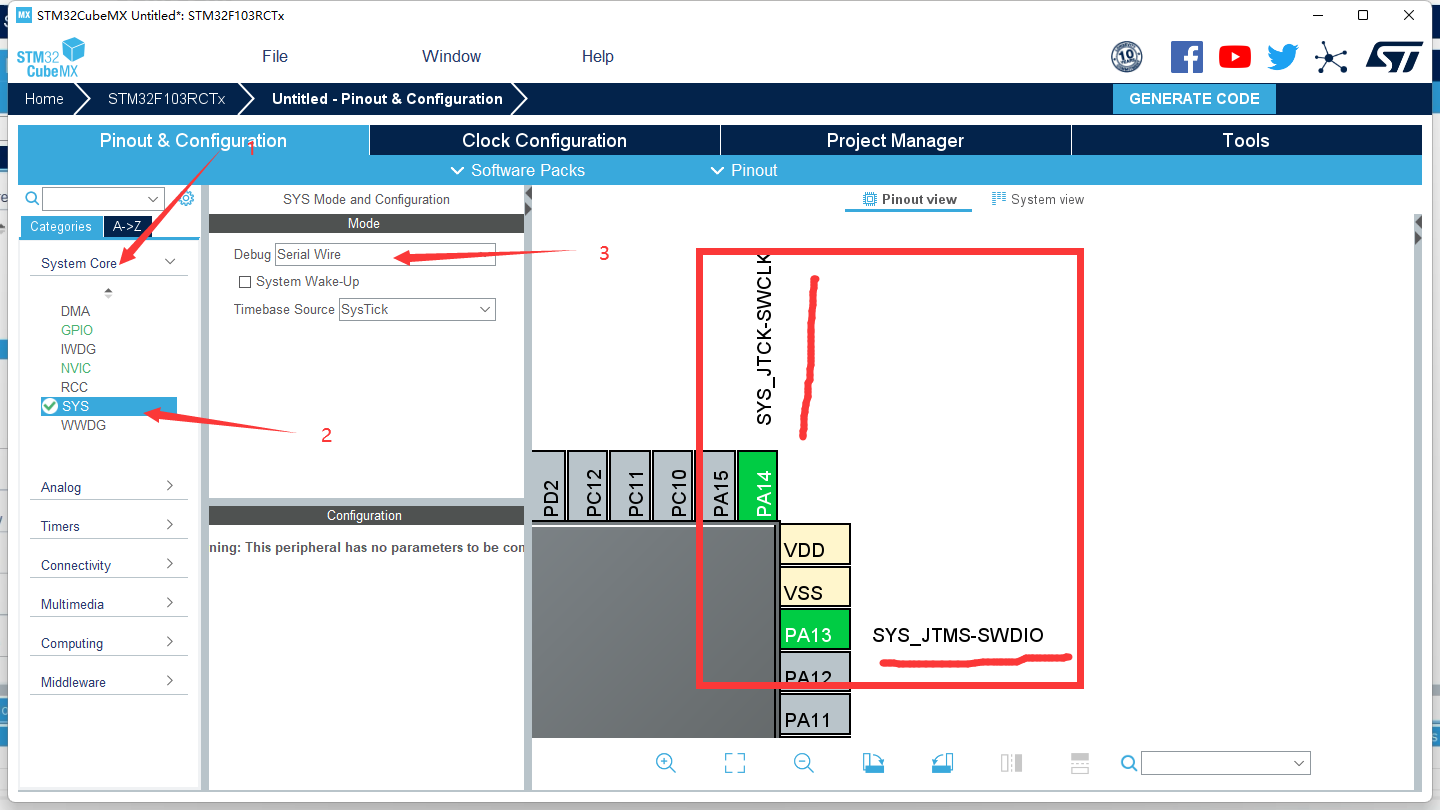Viewport: 1440px width, 810px height.
Task: Click the green-highlighted PA14 pin
Action: (x=758, y=485)
